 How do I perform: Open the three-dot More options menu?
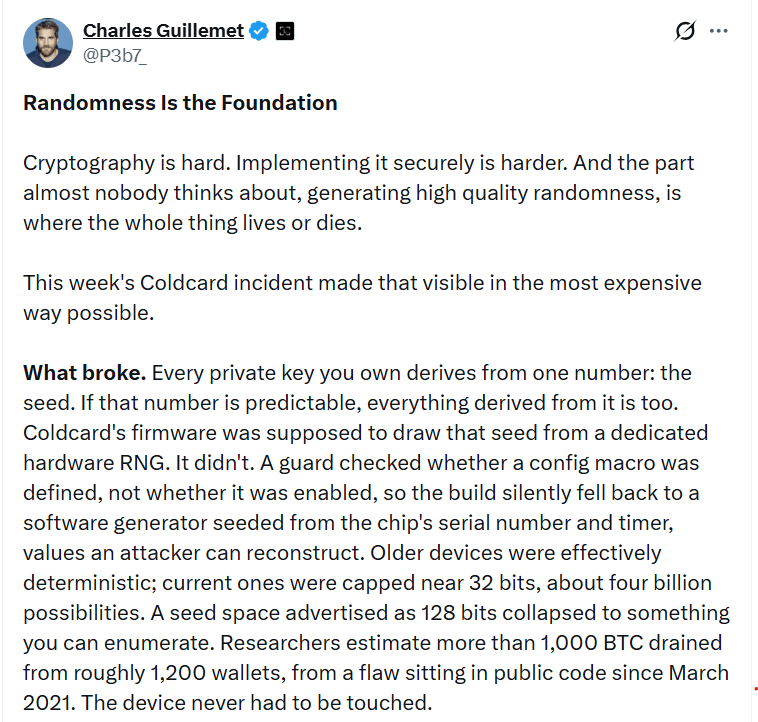[718, 31]
